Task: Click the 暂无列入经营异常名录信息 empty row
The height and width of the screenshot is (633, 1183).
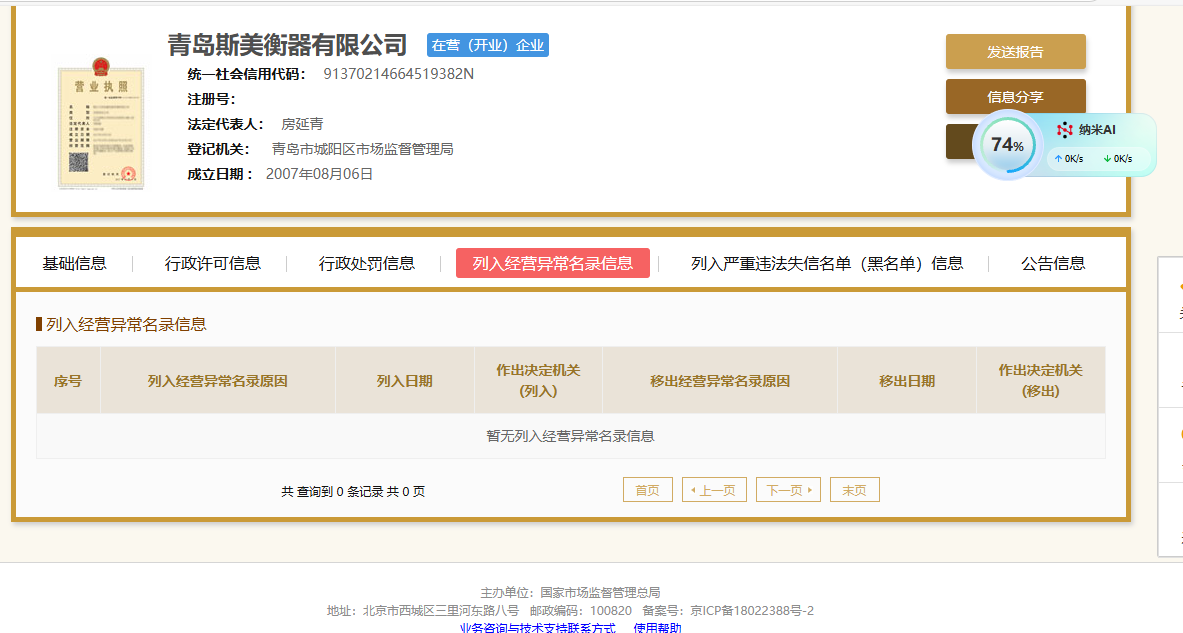Action: pos(570,436)
